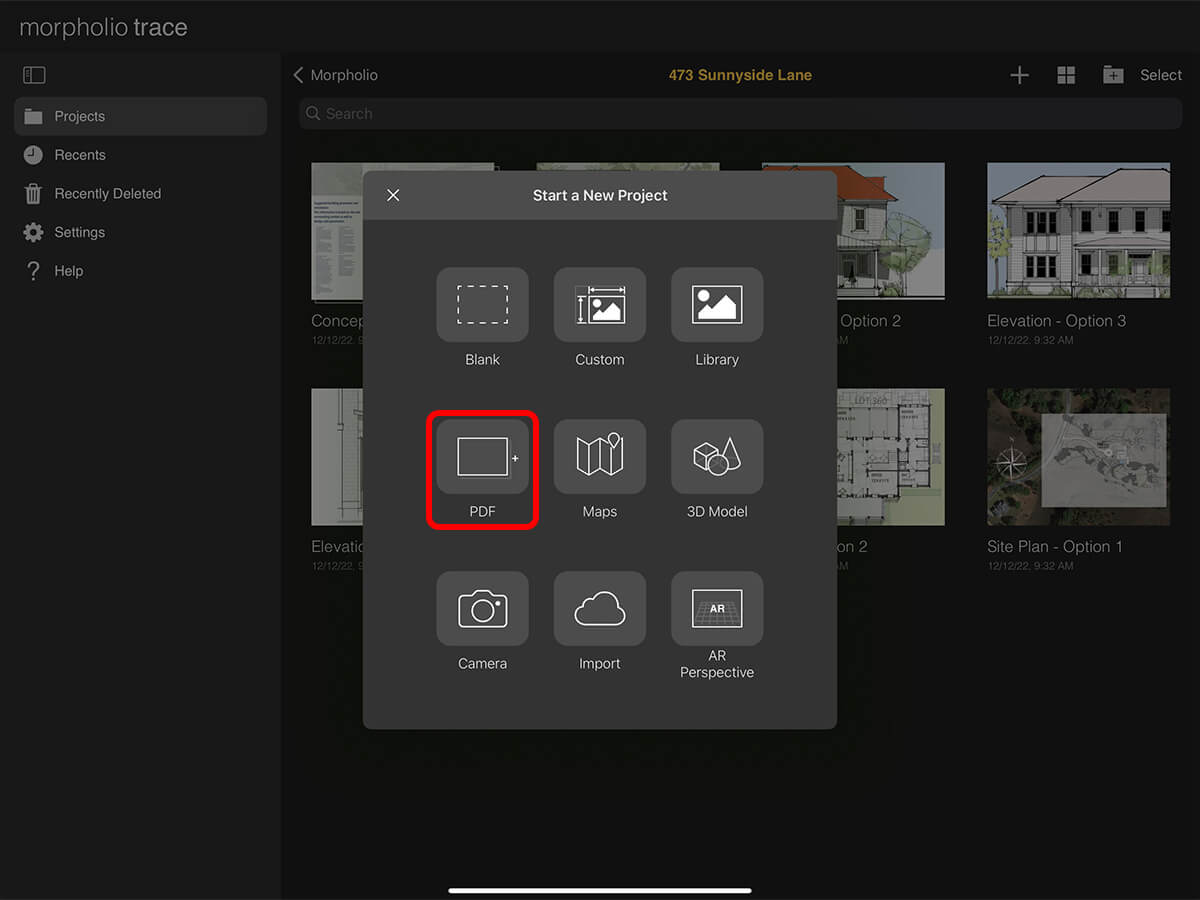Click the Site Plan - Option 1 project name

coord(1055,547)
